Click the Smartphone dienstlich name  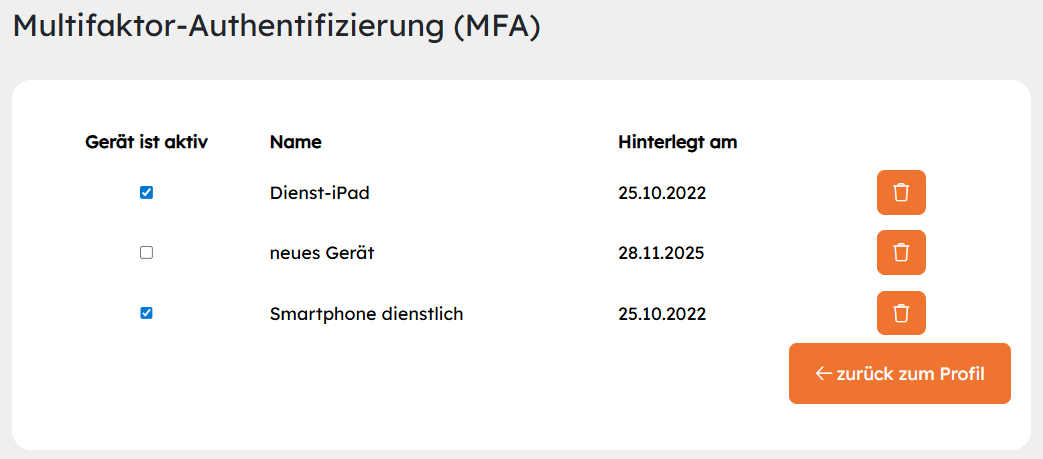coord(366,314)
